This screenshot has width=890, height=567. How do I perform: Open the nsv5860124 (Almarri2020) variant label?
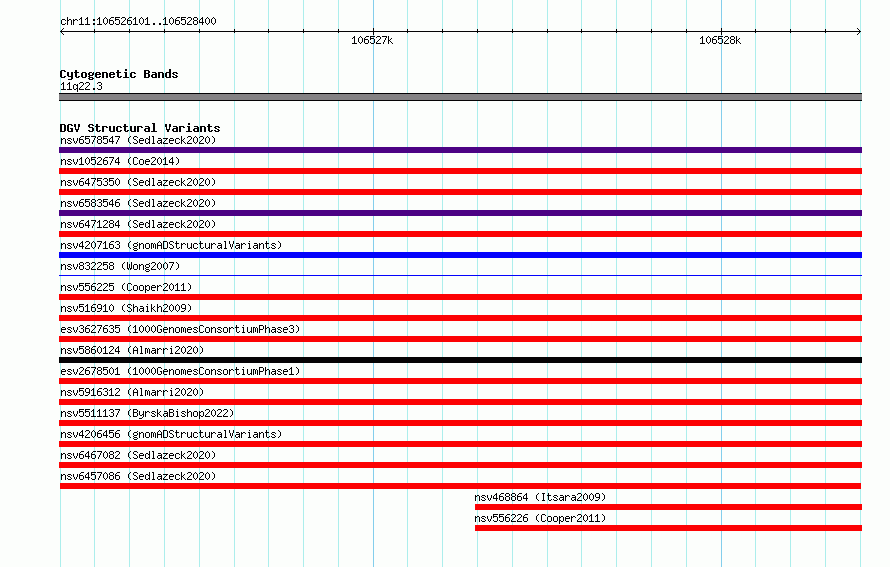[x=132, y=350]
